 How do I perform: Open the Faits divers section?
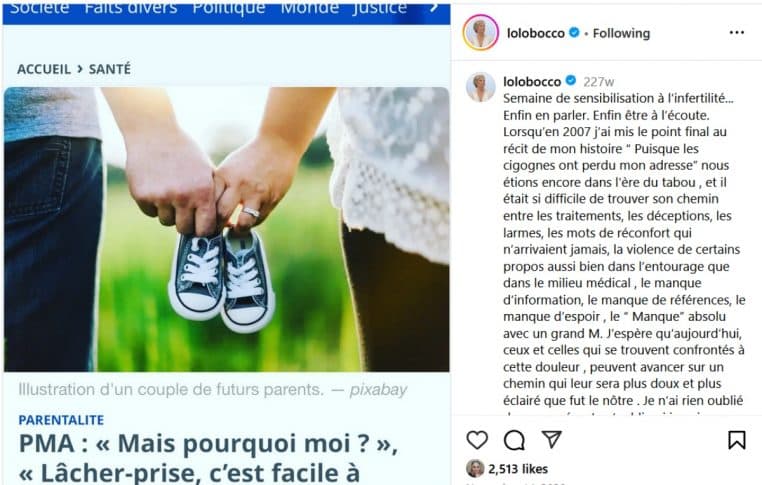coord(131,8)
